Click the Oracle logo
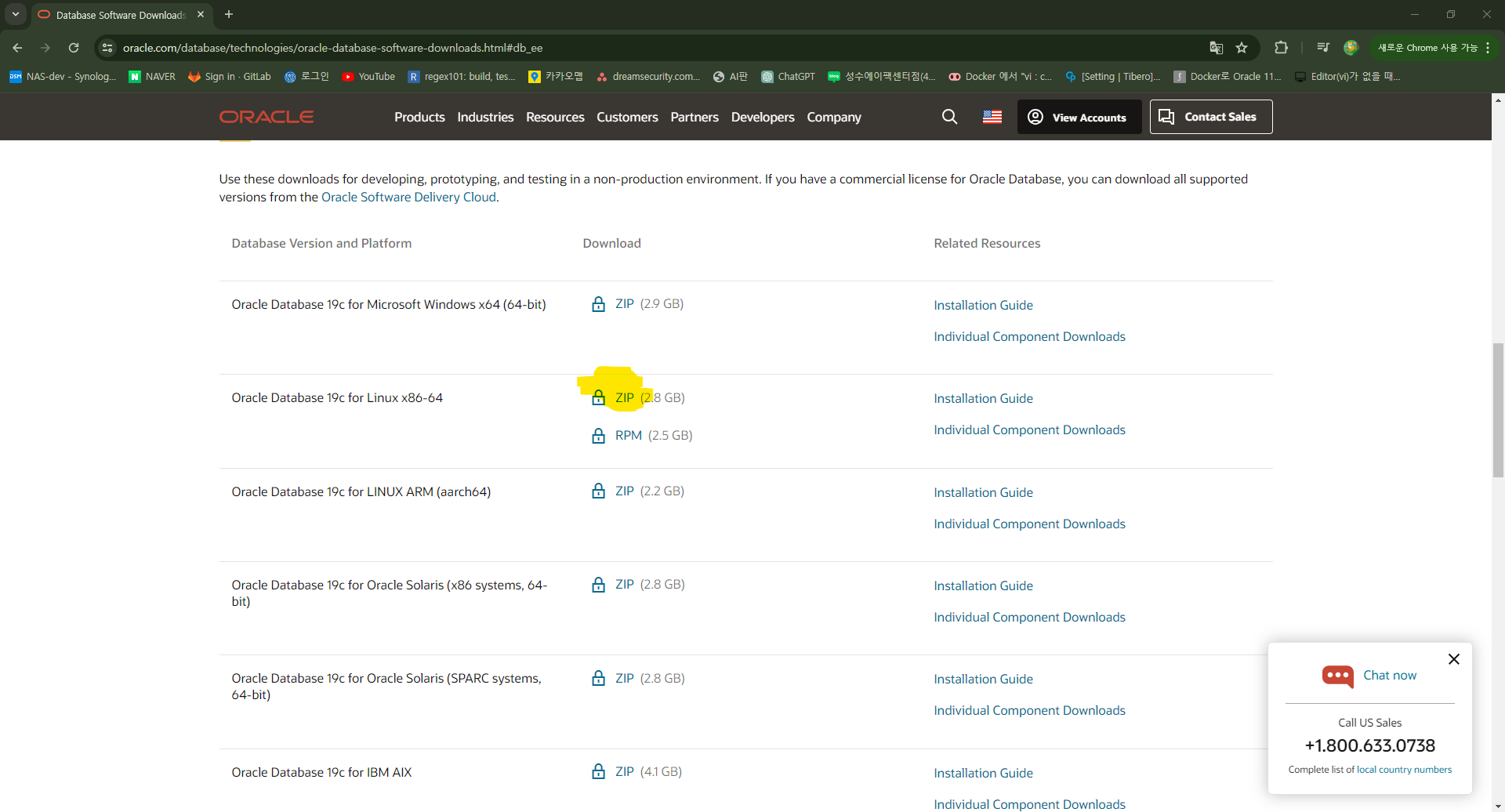The image size is (1505, 812). pyautogui.click(x=267, y=117)
